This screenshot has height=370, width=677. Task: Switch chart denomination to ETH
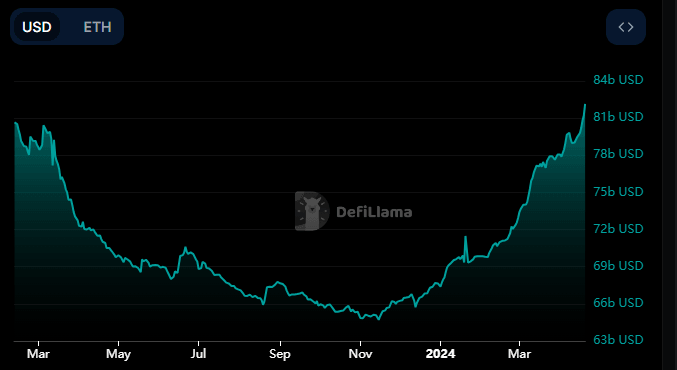pyautogui.click(x=97, y=27)
